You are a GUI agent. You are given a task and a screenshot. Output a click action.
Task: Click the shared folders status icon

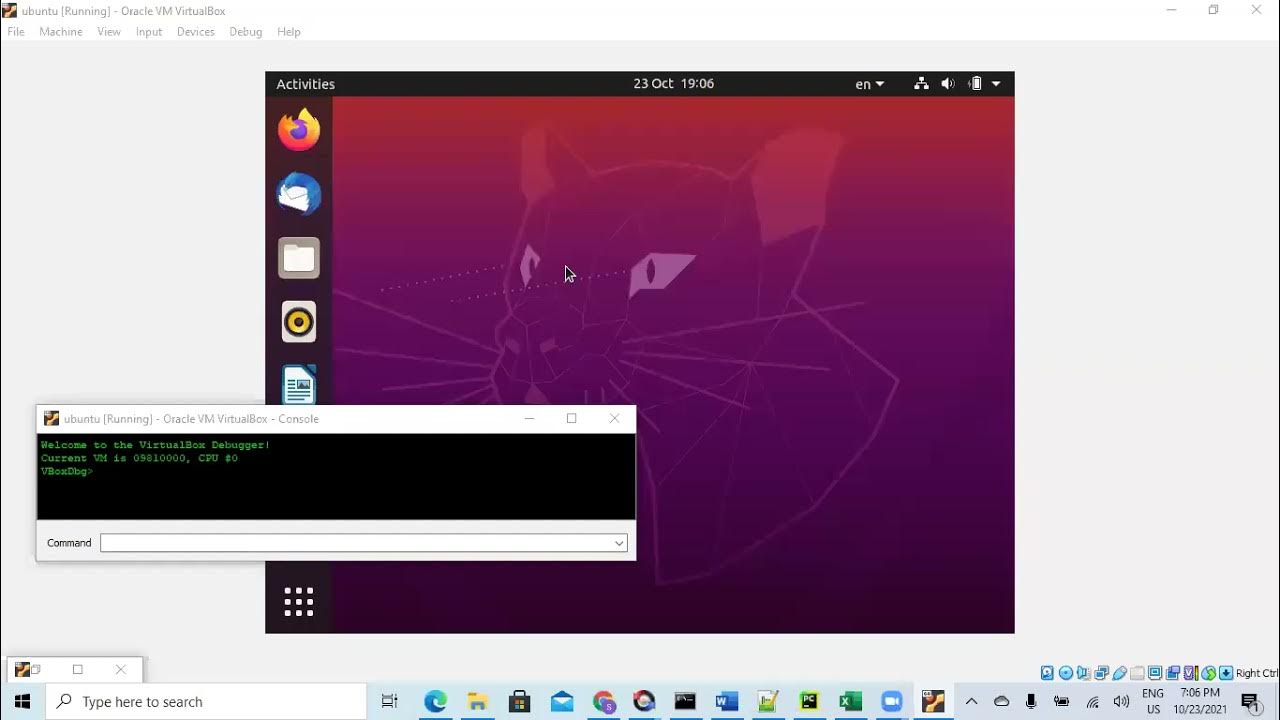pyautogui.click(x=1137, y=673)
